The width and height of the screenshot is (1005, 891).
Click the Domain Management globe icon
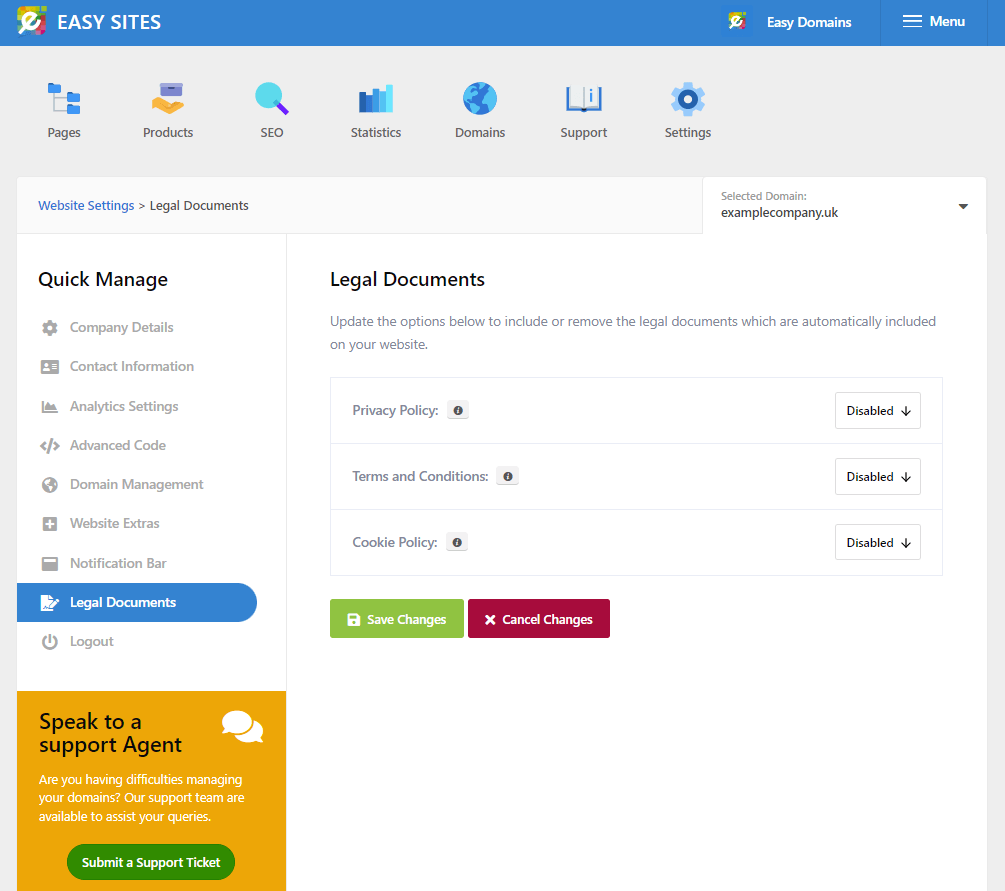(50, 485)
